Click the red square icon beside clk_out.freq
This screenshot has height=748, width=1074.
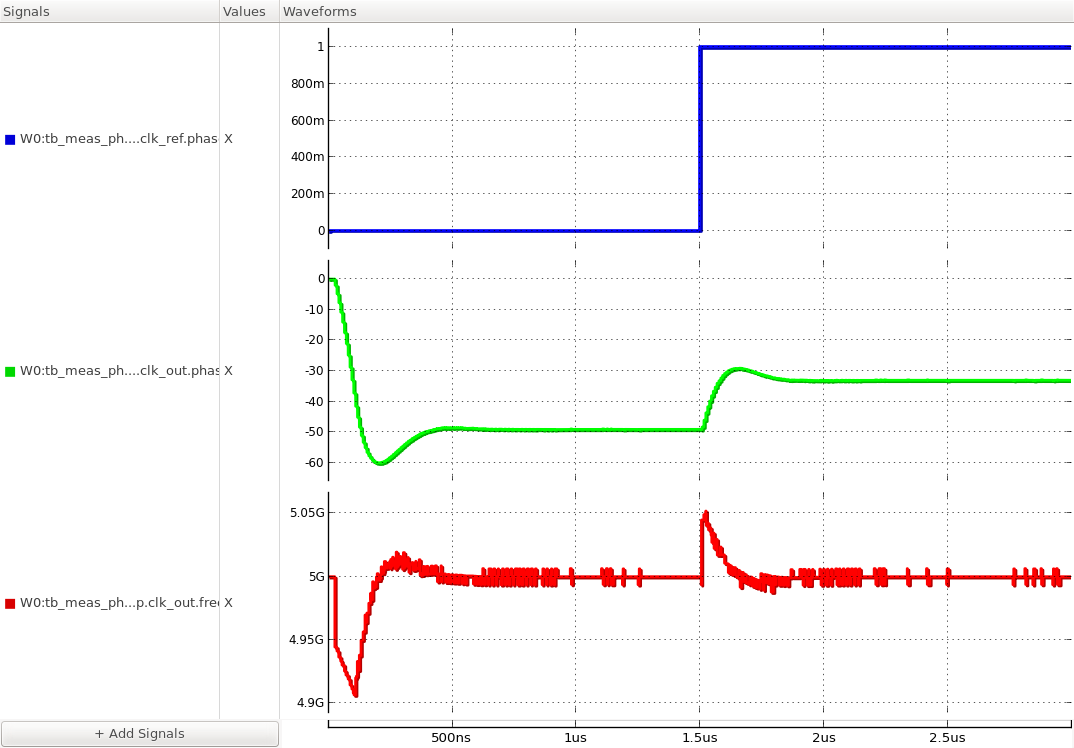pos(9,602)
